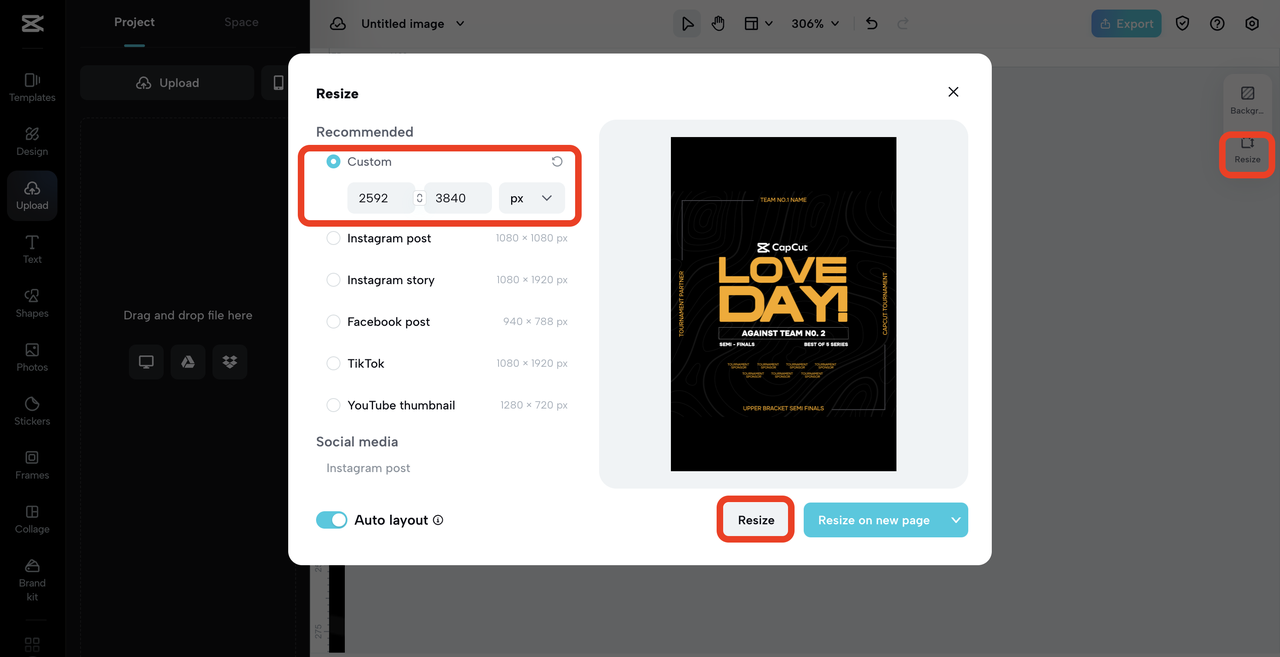1280x657 pixels.
Task: Upload from Google Drive icon
Action: click(x=188, y=362)
